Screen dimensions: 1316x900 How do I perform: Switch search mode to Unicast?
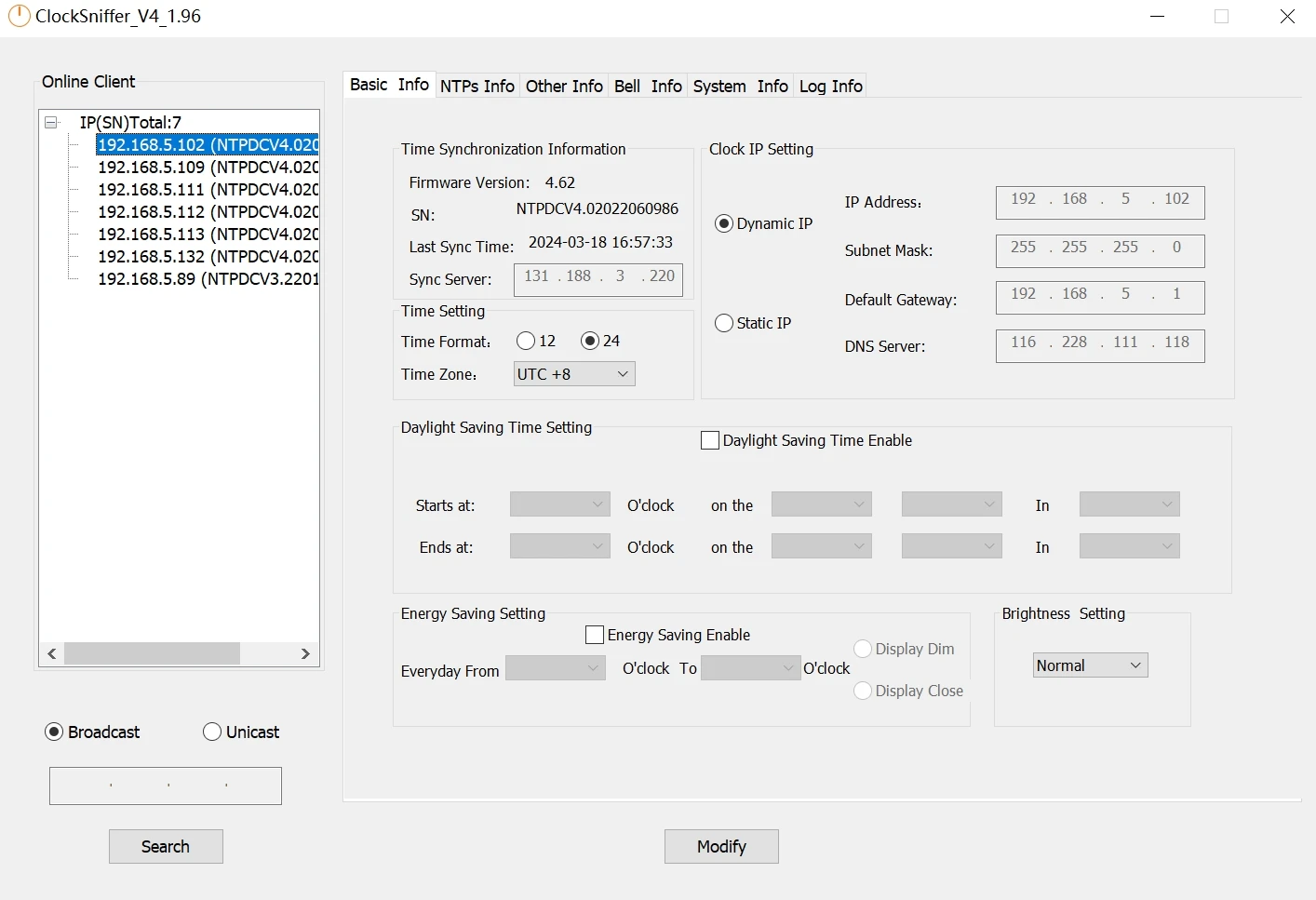coord(212,732)
